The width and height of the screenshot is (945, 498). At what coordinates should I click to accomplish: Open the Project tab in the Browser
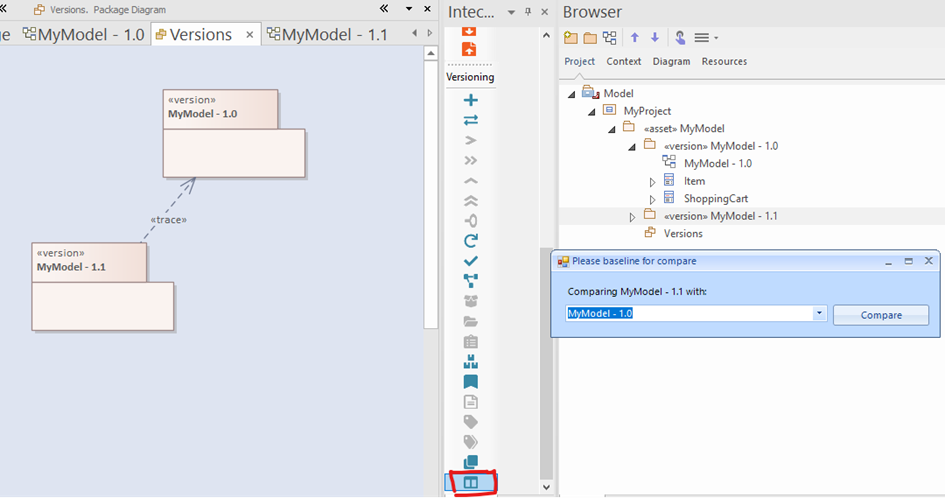click(579, 61)
